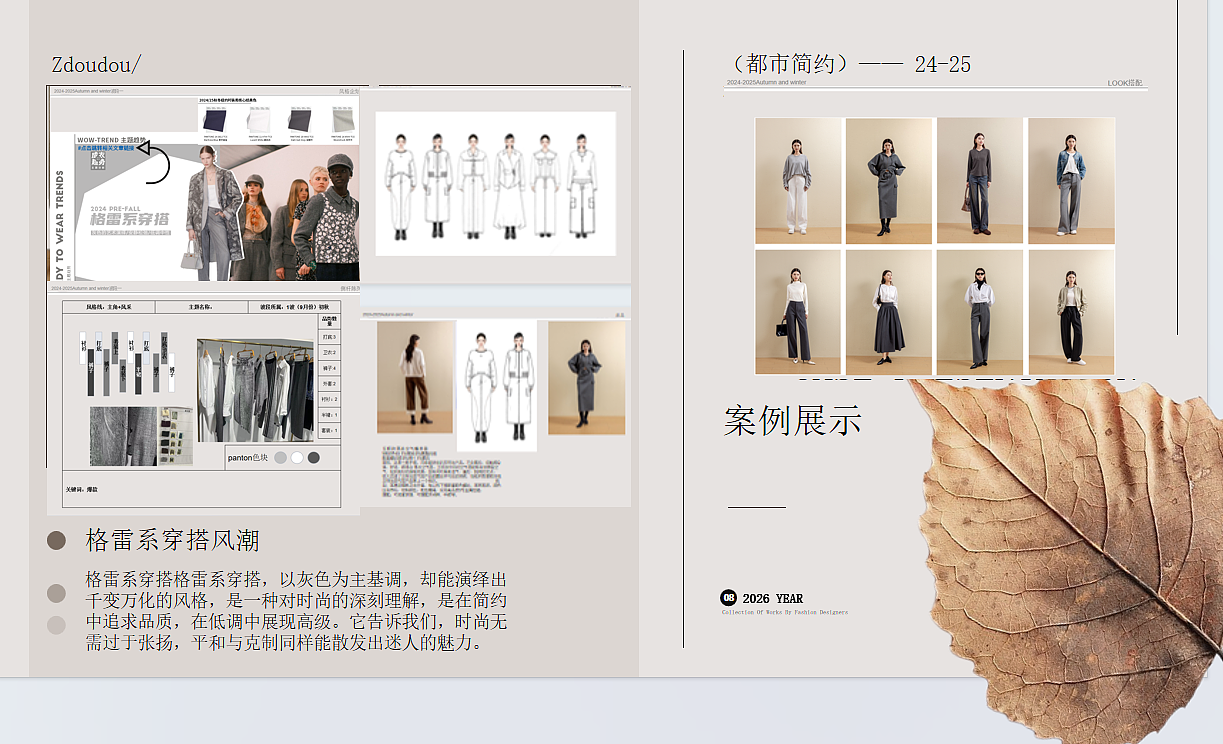Click the '卫衣 2' table cell
1223x744 pixels.
329,352
